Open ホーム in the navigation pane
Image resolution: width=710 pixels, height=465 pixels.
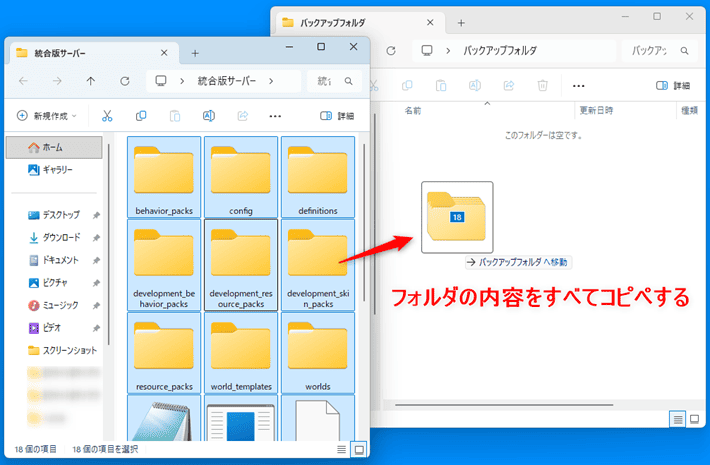52,147
